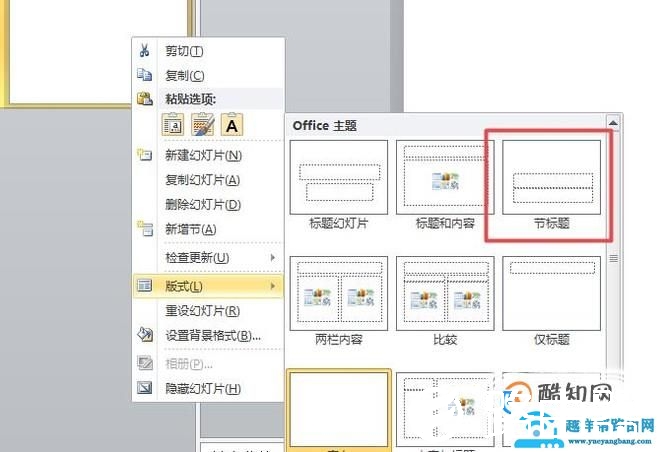Select the Keep Source Formatting paste icon
Screen dimensions: 661x452
point(174,124)
